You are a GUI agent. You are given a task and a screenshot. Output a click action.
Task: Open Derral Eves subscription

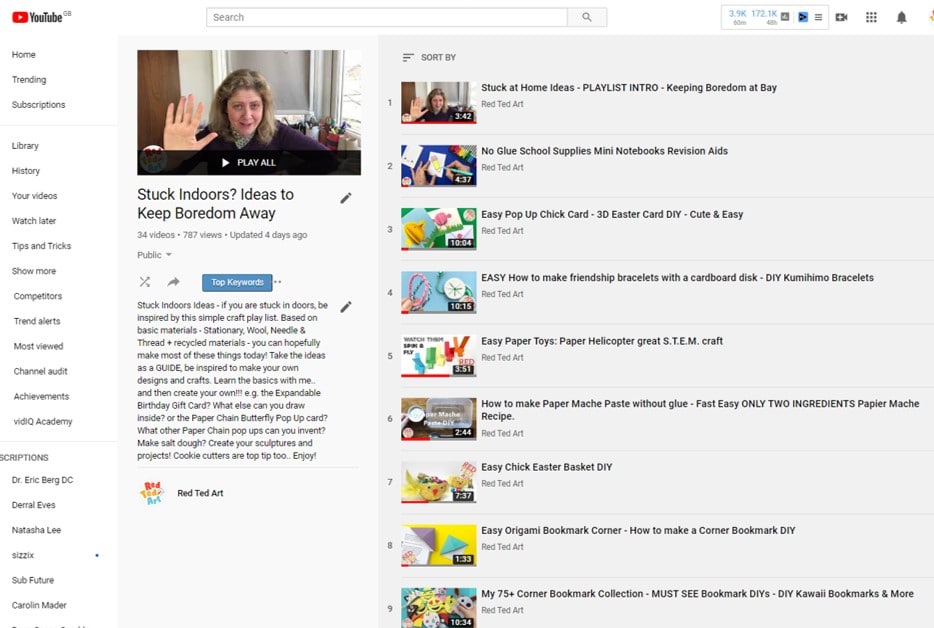point(33,505)
